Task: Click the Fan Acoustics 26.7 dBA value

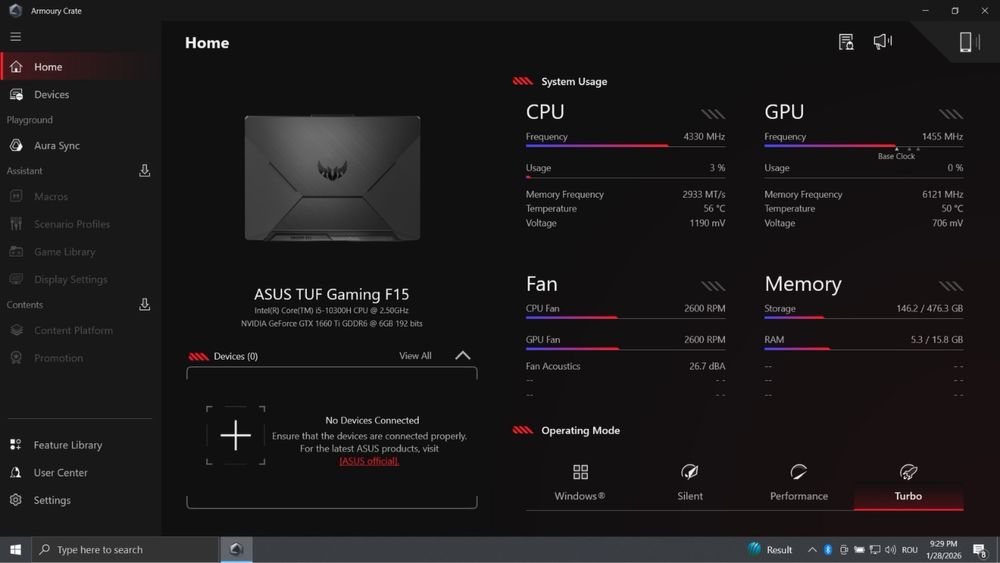Action: tap(707, 366)
